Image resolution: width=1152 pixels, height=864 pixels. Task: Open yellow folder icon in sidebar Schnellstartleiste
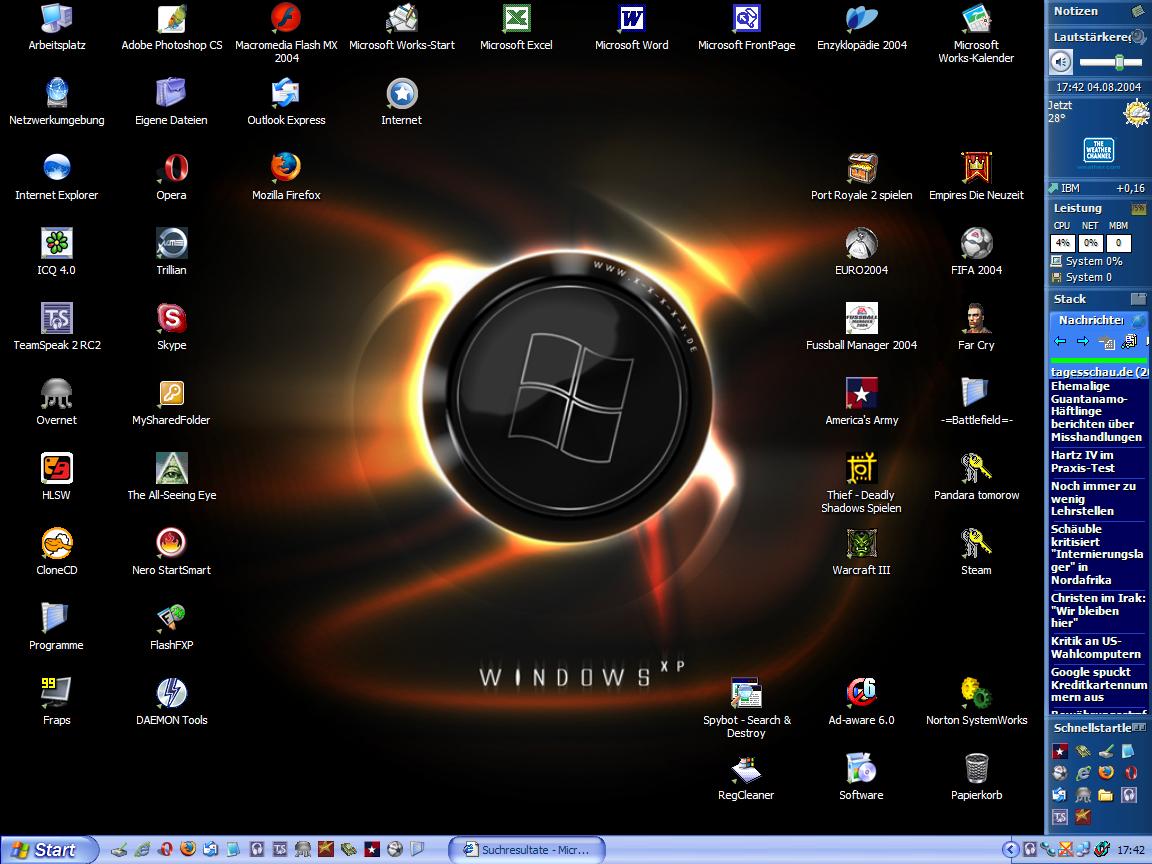tap(1105, 794)
